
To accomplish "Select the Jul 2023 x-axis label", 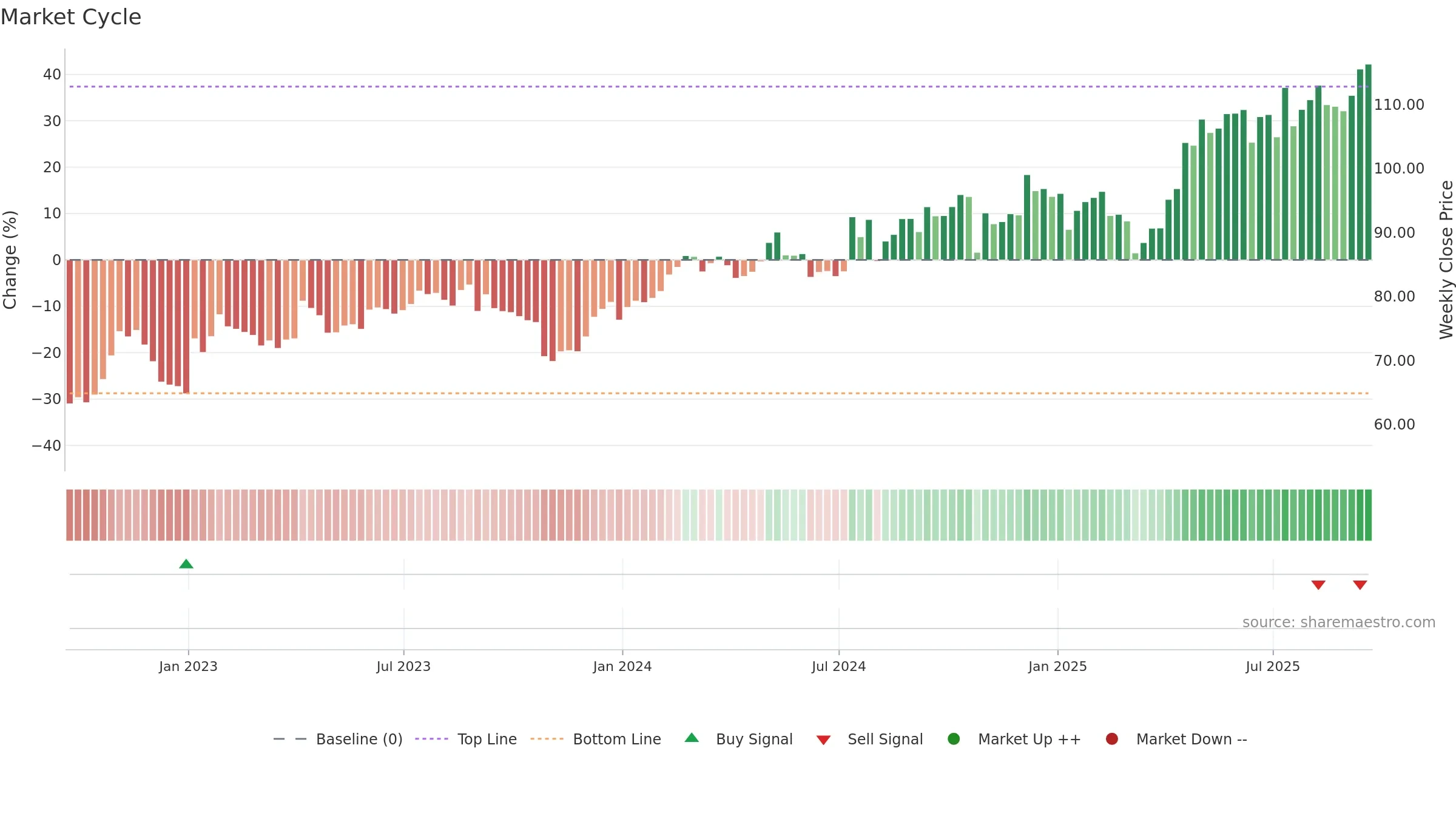I will [x=403, y=667].
